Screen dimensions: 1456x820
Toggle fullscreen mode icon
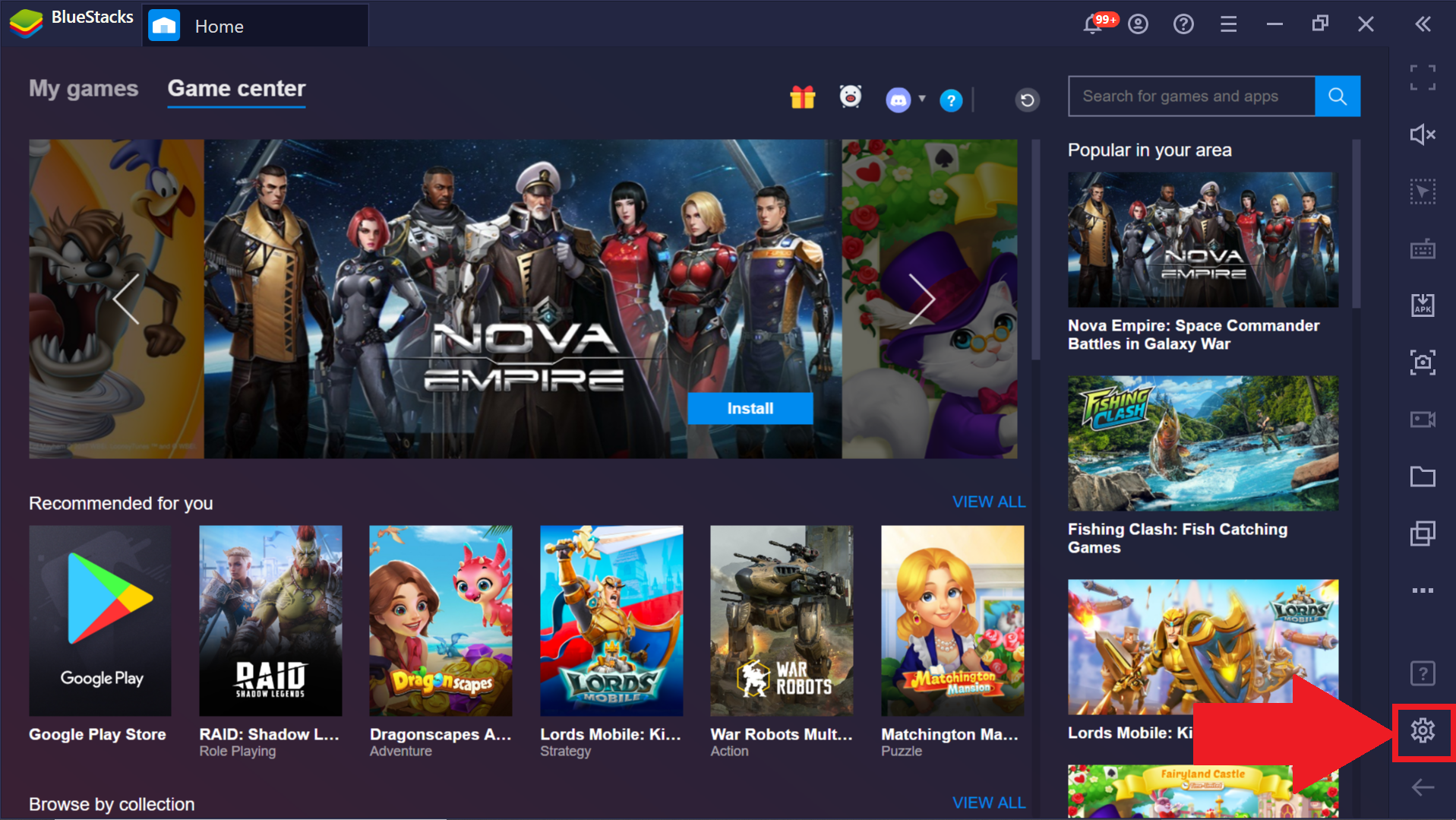coord(1423,78)
